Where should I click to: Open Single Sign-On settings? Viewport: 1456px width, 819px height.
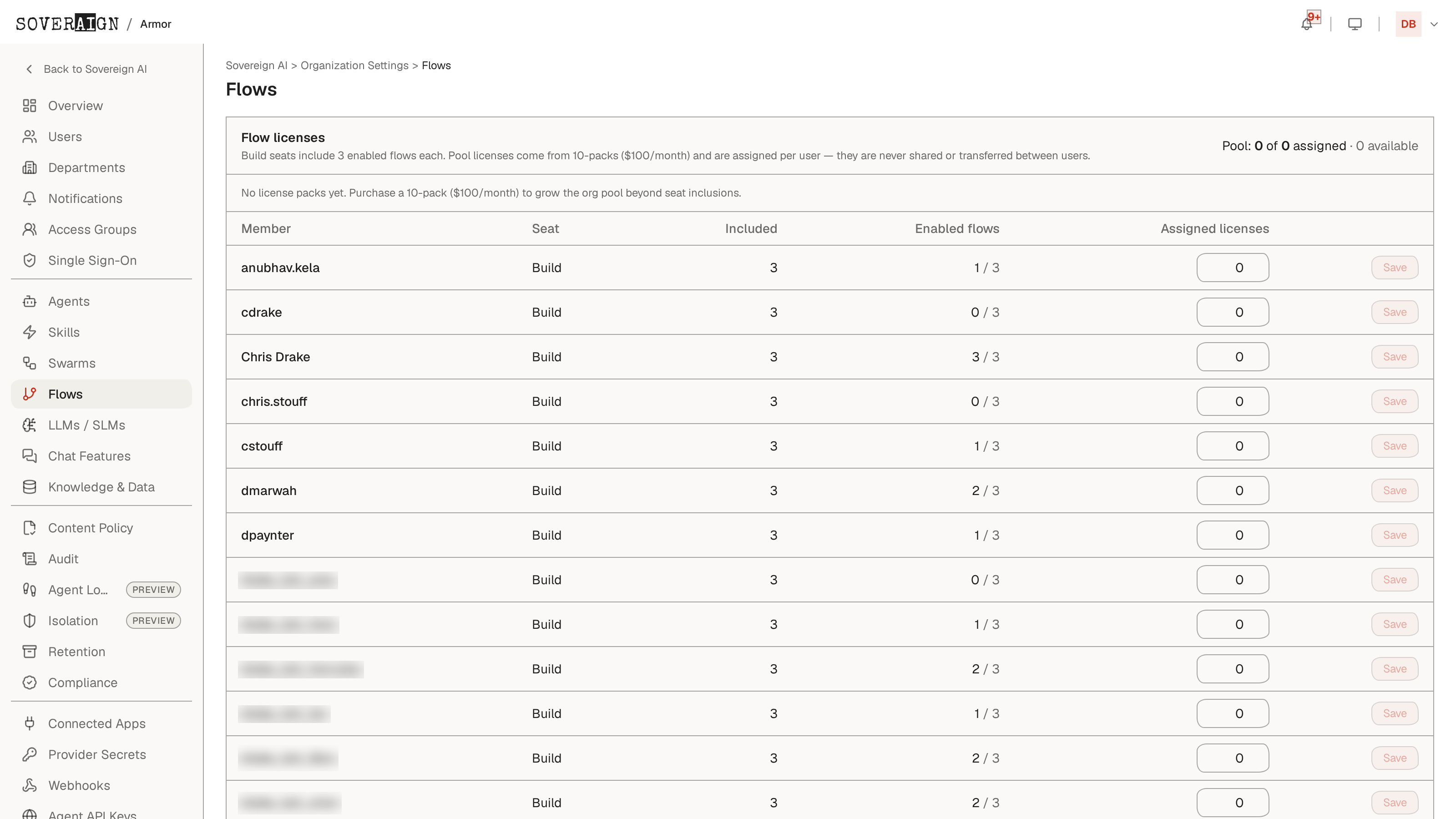tap(101, 261)
